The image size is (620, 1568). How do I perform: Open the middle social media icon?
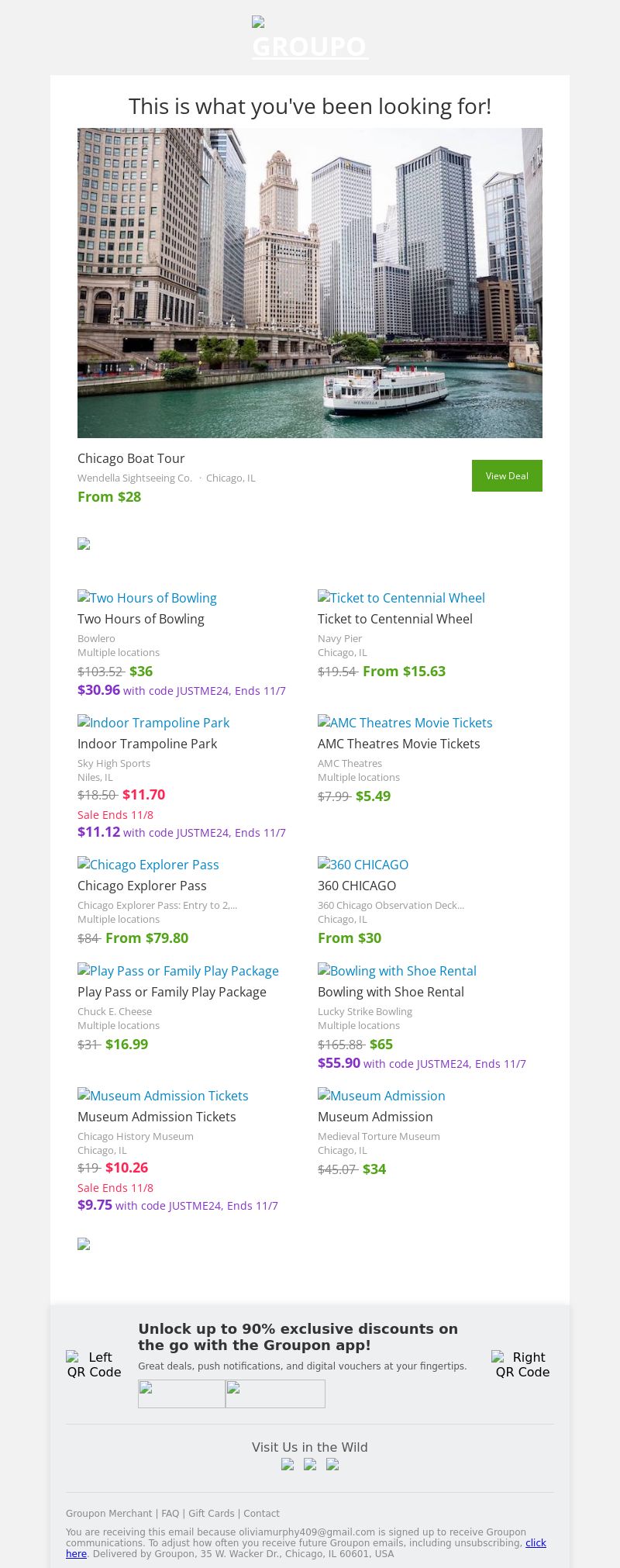tap(310, 1464)
